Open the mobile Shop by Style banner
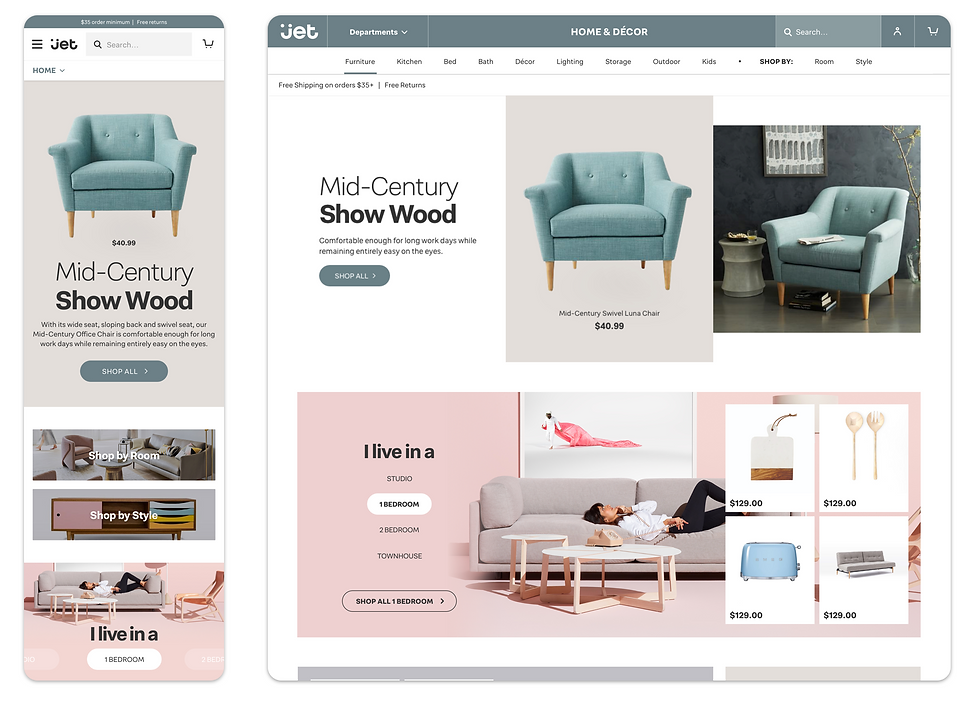The width and height of the screenshot is (980, 707). [x=124, y=514]
